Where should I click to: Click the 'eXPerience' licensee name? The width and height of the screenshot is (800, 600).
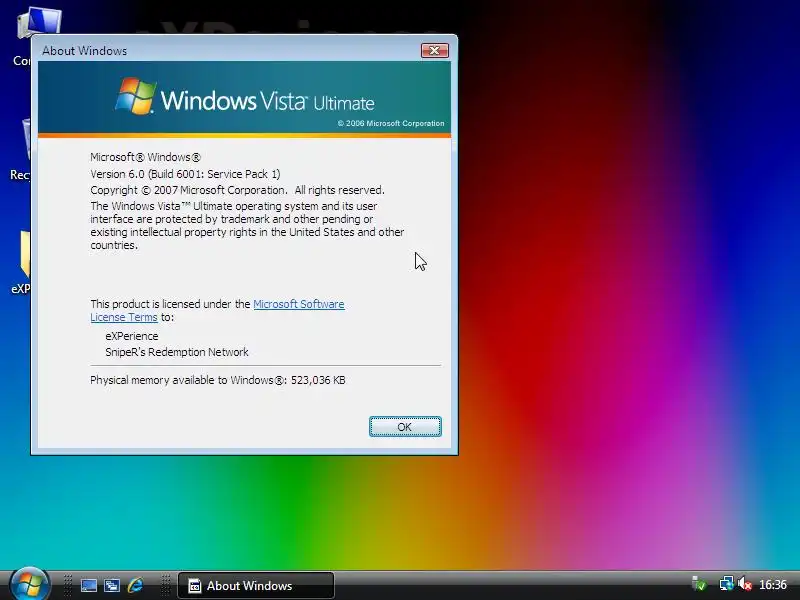pyautogui.click(x=132, y=336)
